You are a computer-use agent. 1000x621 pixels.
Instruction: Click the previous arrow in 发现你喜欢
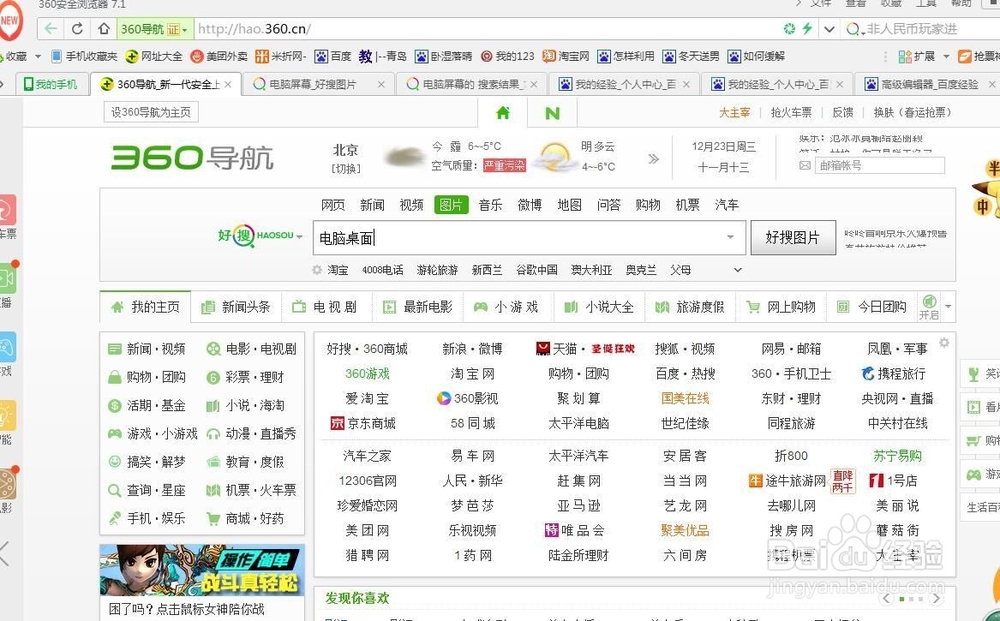(886, 599)
